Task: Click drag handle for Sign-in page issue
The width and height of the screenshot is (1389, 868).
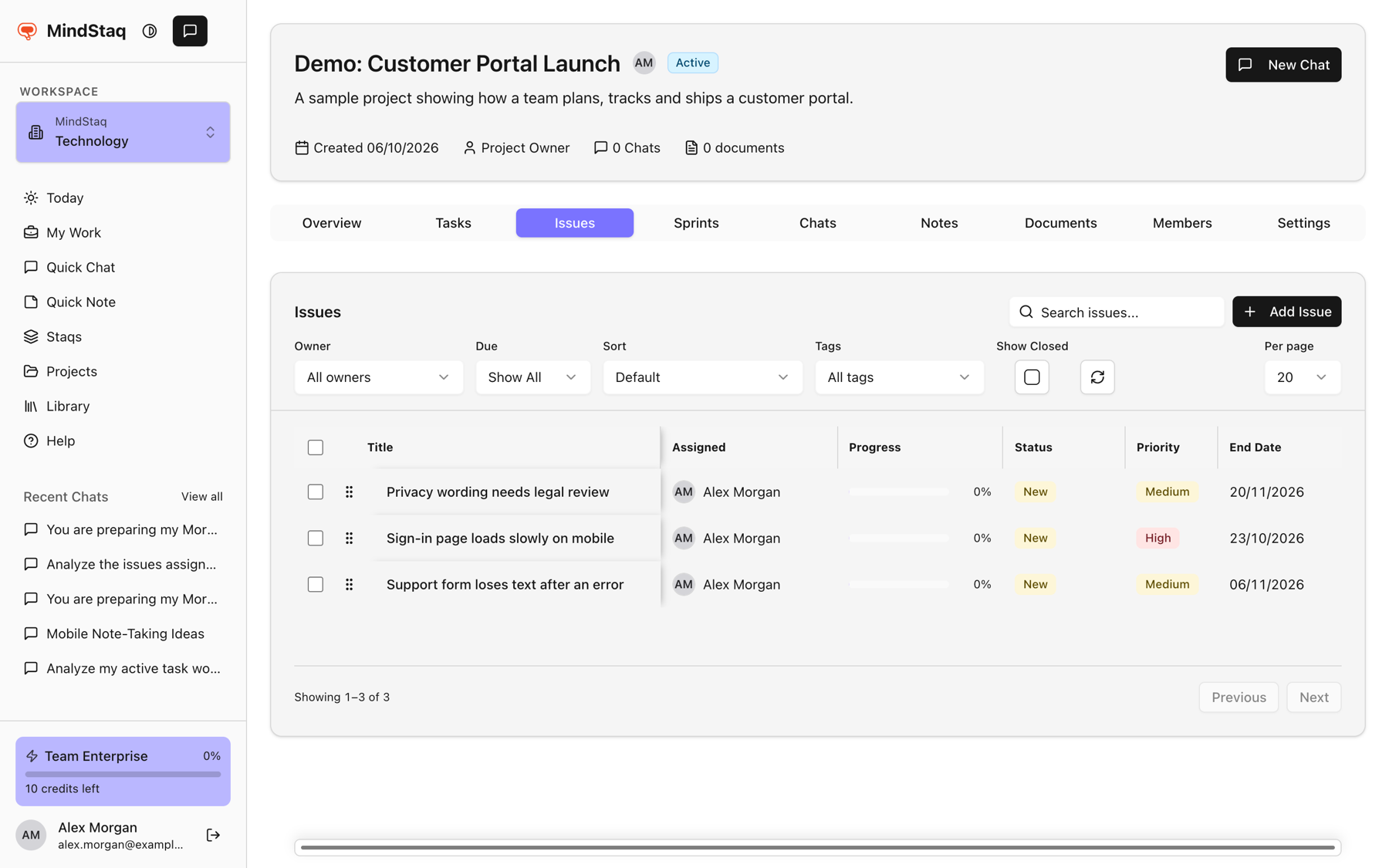Action: (x=349, y=538)
